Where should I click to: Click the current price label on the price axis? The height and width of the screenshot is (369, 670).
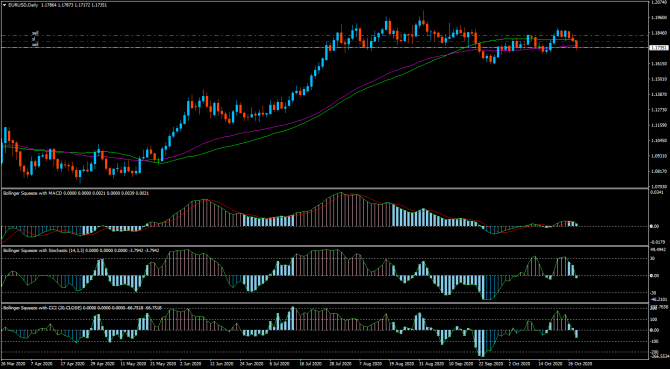(x=658, y=48)
